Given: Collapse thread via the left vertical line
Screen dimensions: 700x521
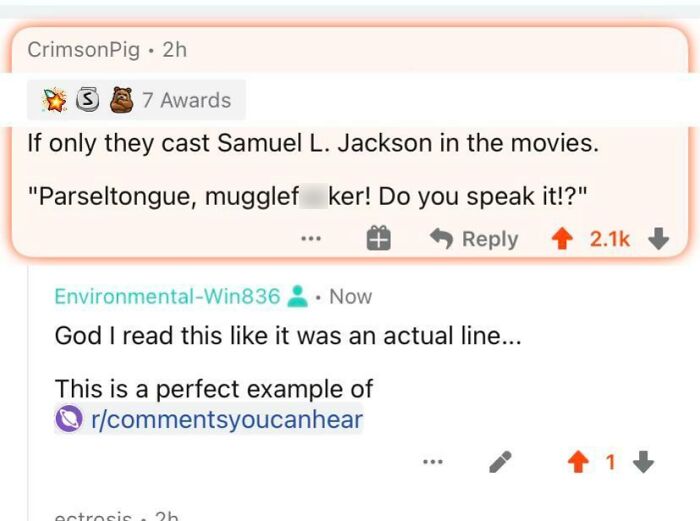Looking at the screenshot, I should pos(28,393).
